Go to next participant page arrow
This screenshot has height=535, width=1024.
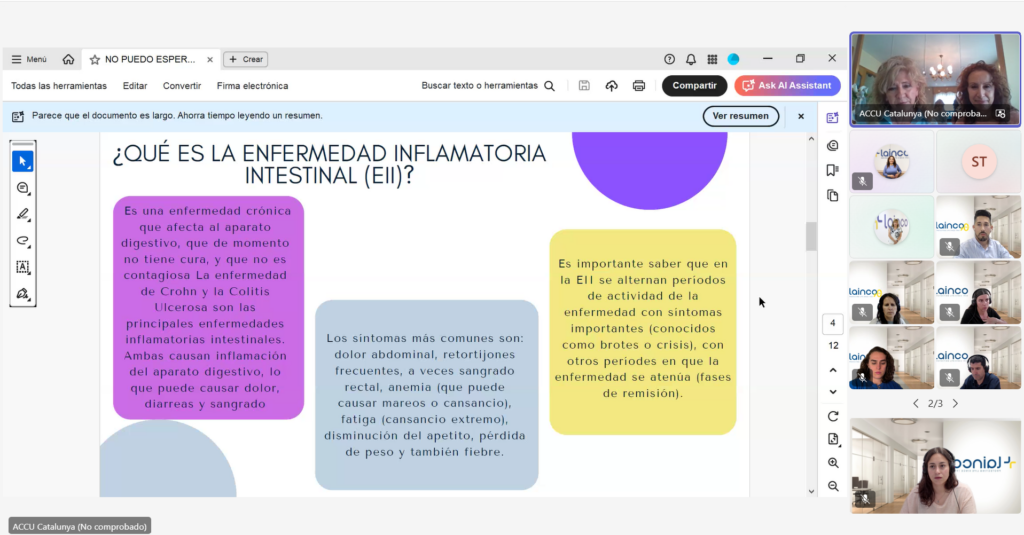(955, 404)
